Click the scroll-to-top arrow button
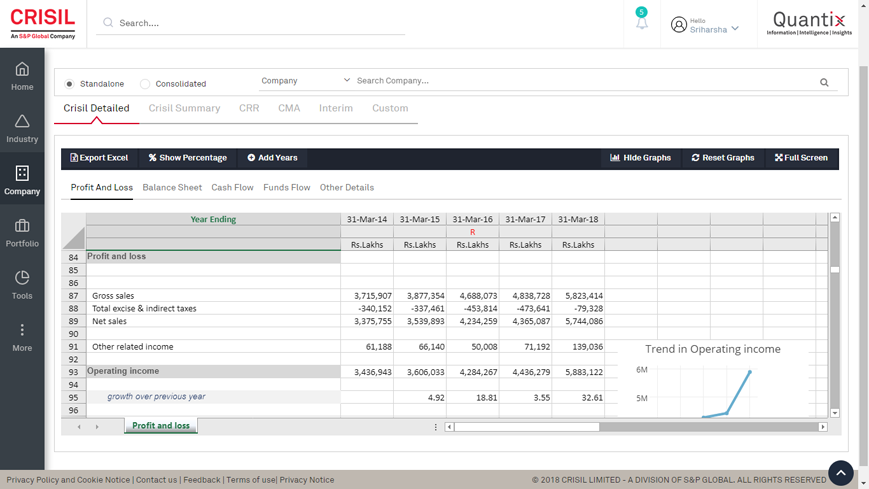 840,472
